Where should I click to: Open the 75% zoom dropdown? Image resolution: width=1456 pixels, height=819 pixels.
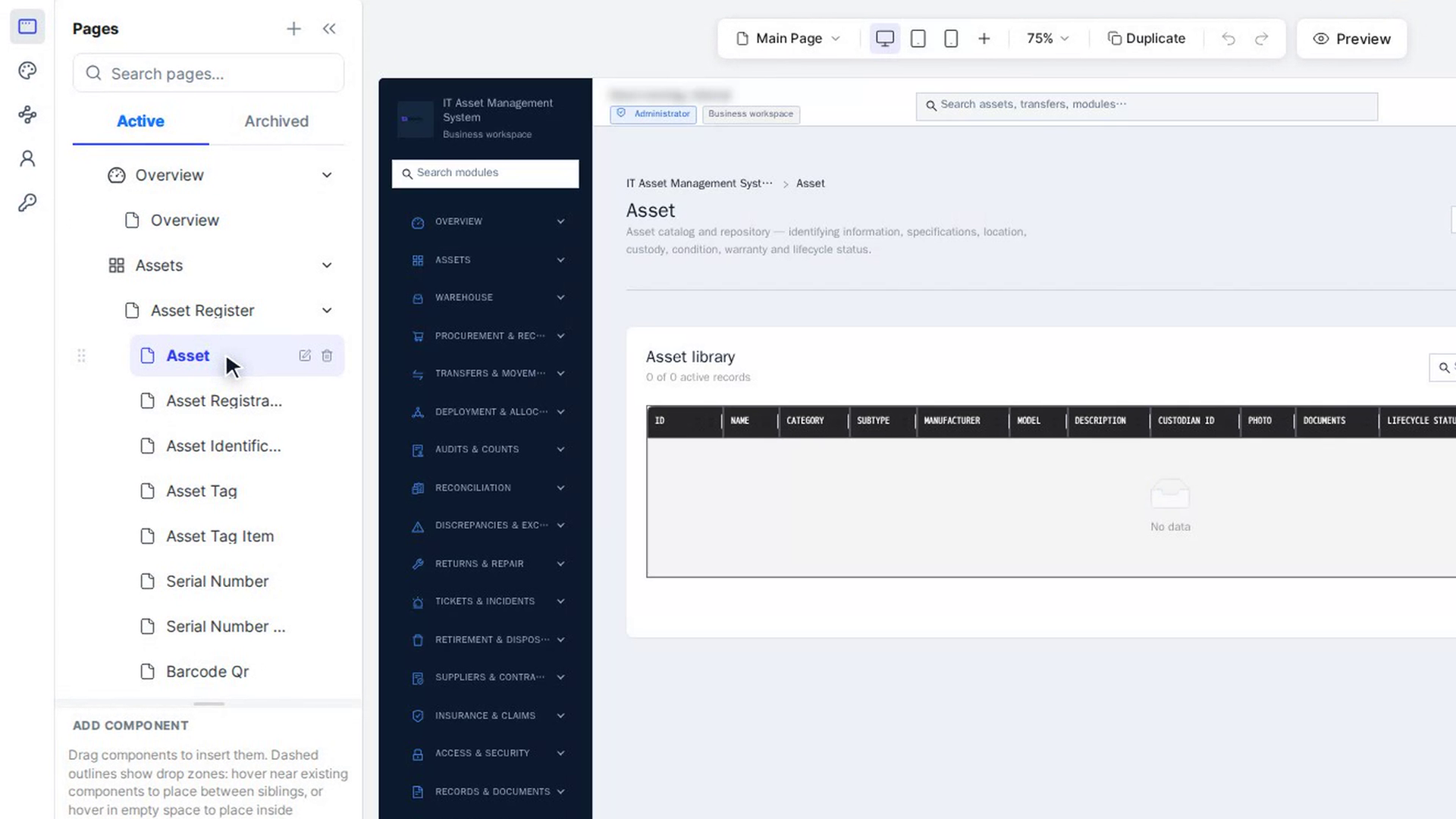click(1047, 39)
